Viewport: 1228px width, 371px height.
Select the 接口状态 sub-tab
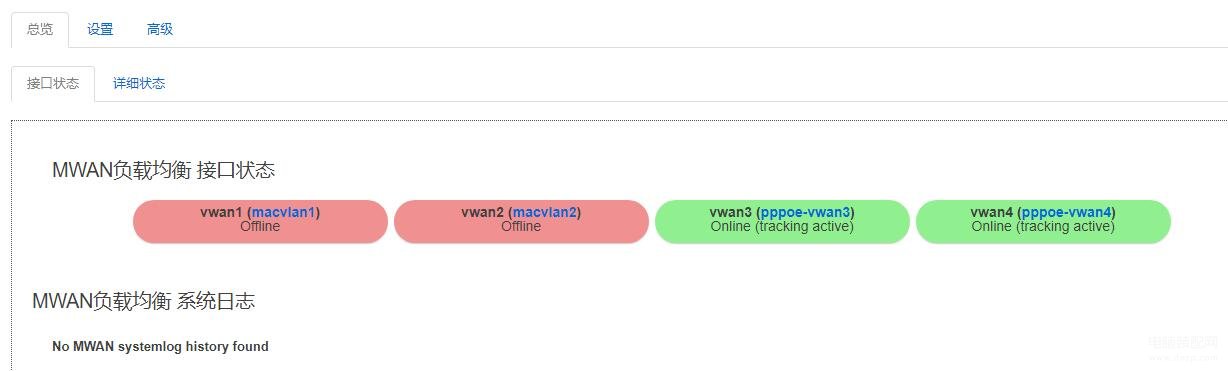tap(53, 83)
